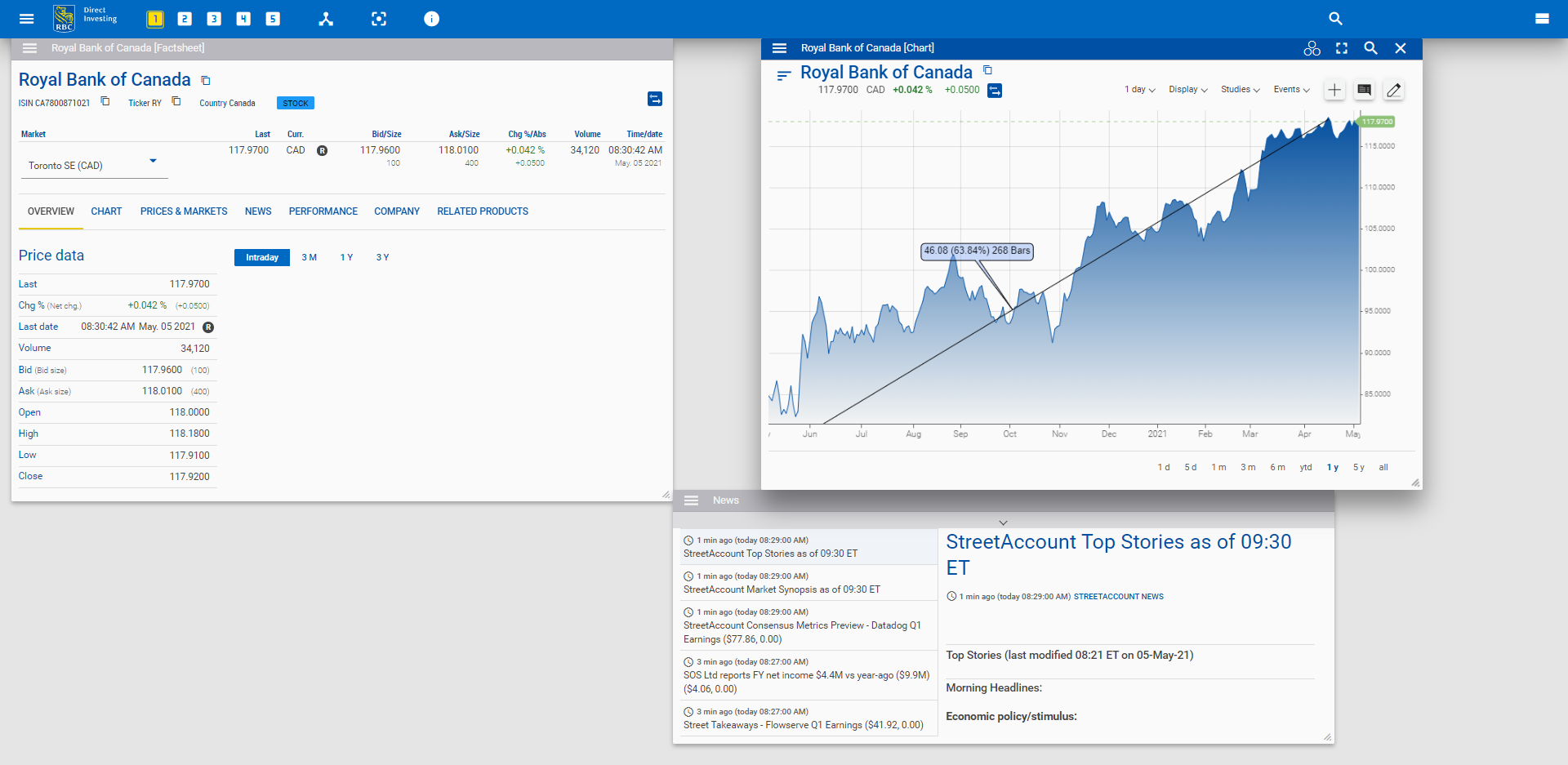Click the STREETACCOUNT NEWS source link

[x=1118, y=597]
